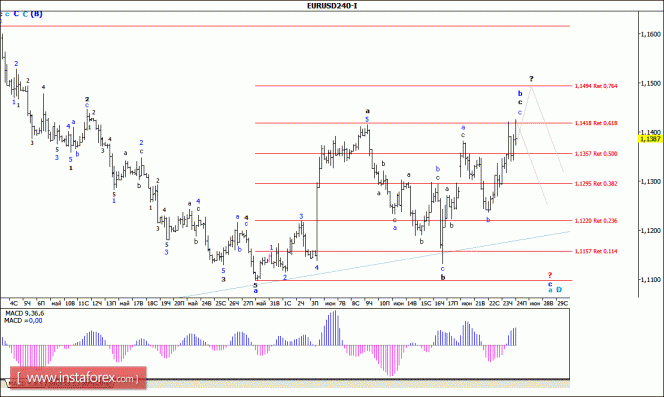Click the black question mark above projection
This screenshot has height=397, width=664.
[x=531, y=79]
